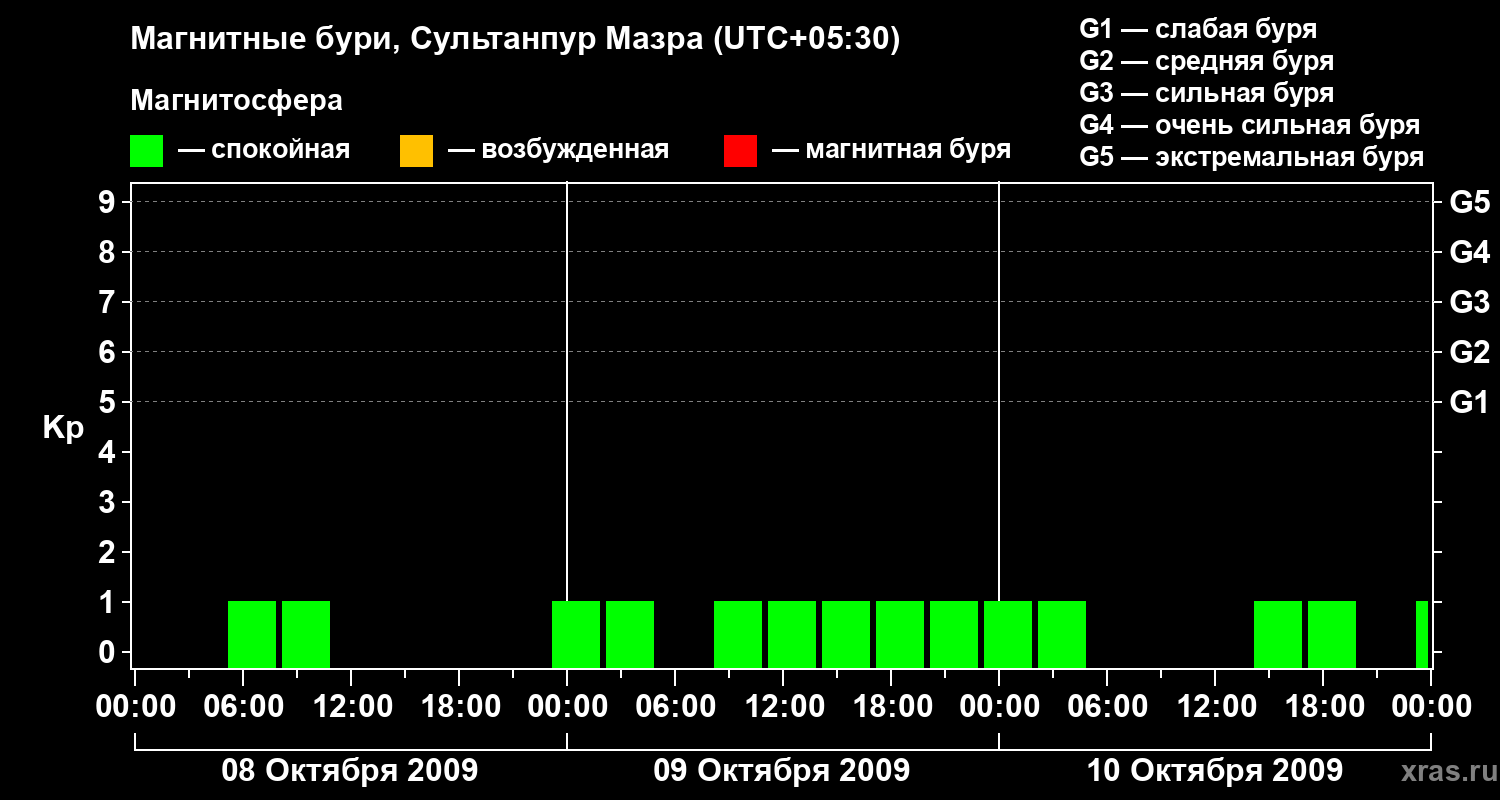This screenshot has height=800, width=1500.
Task: Click the G2 label on the right axis
Action: [1469, 352]
